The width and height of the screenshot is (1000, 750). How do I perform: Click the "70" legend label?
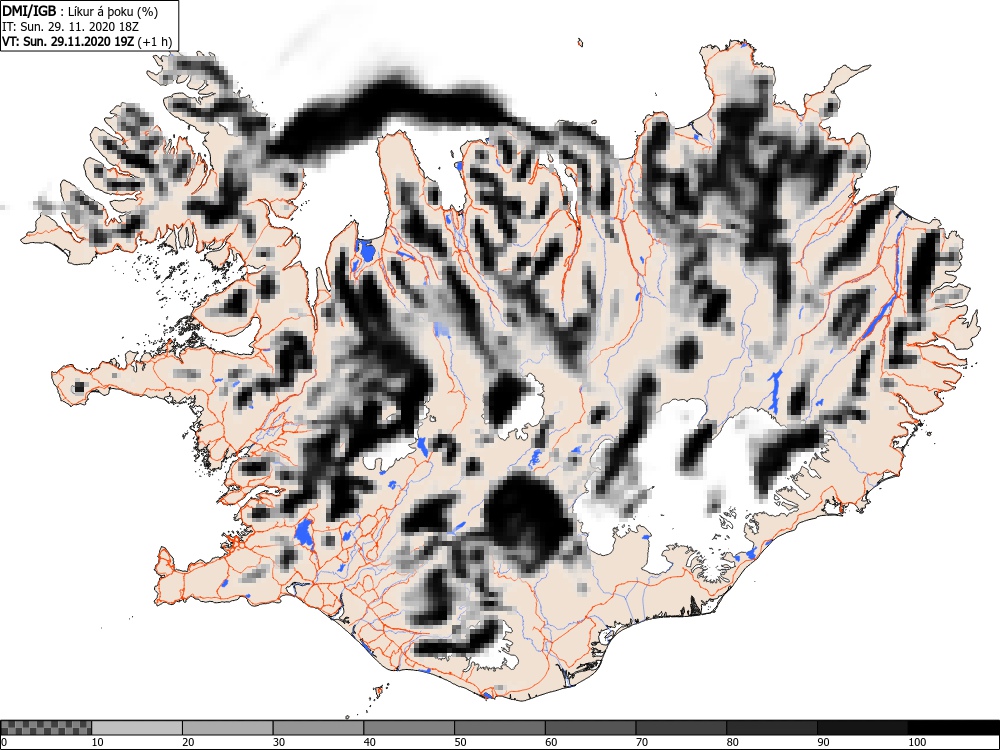[642, 742]
